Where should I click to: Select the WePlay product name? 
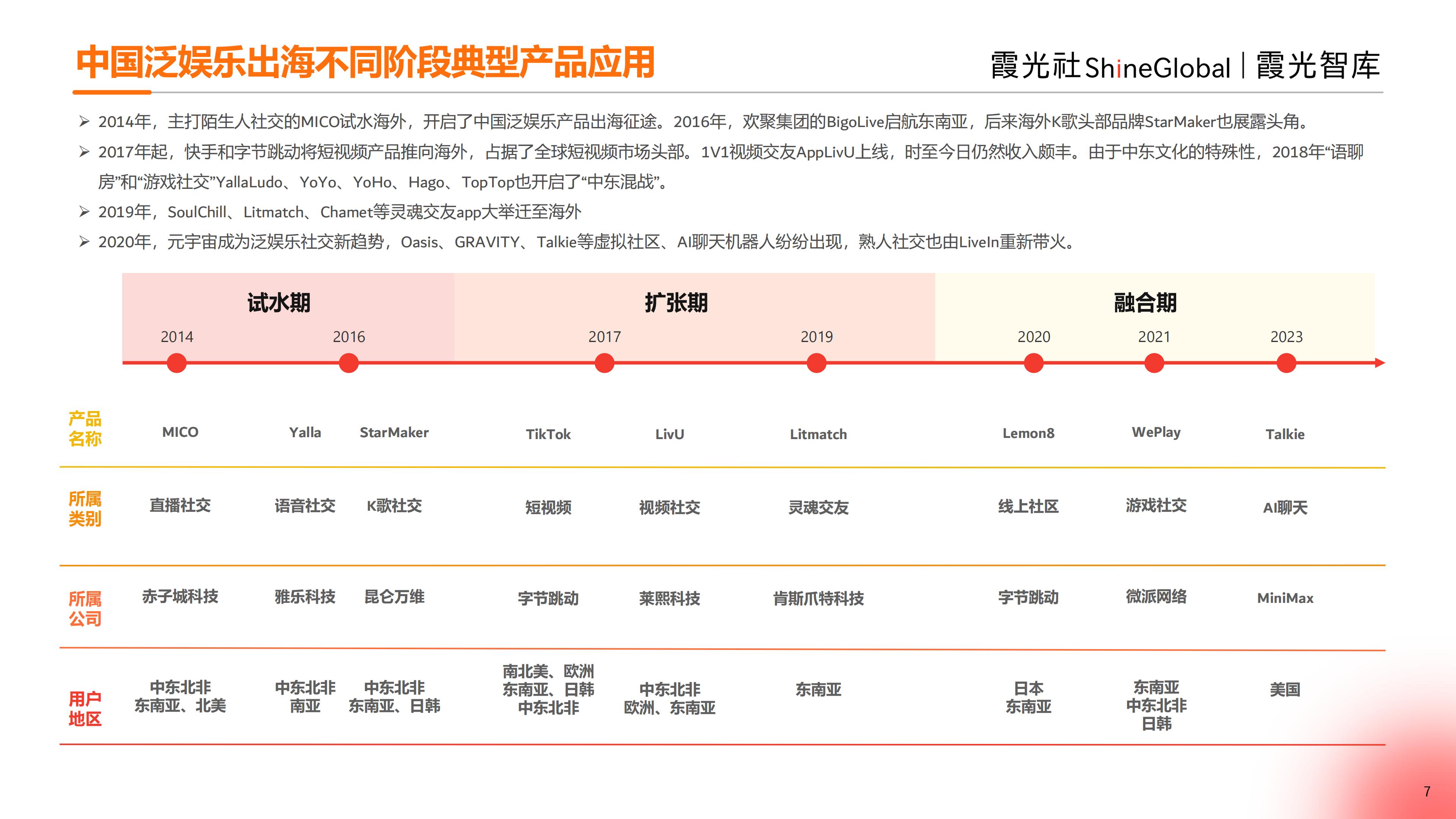pyautogui.click(x=1156, y=432)
